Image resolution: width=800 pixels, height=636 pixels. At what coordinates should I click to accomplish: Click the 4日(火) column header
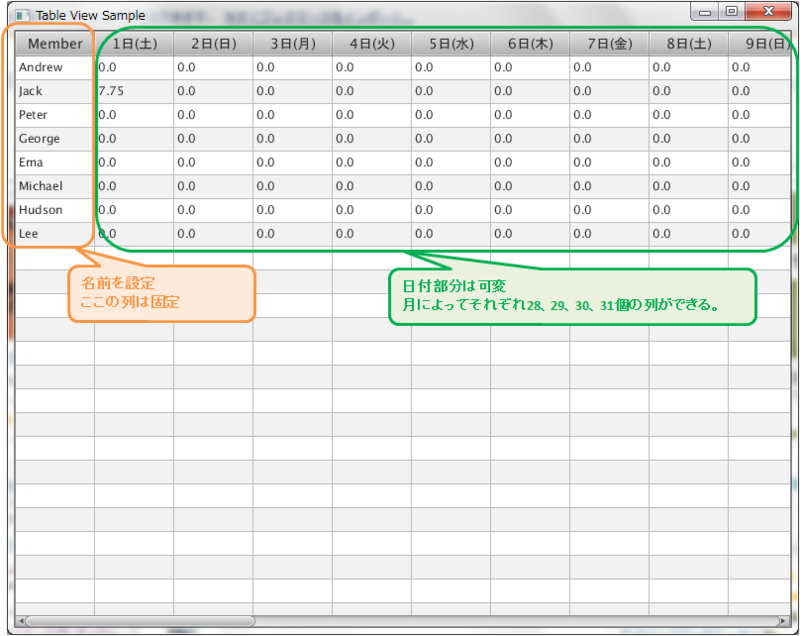coord(372,44)
